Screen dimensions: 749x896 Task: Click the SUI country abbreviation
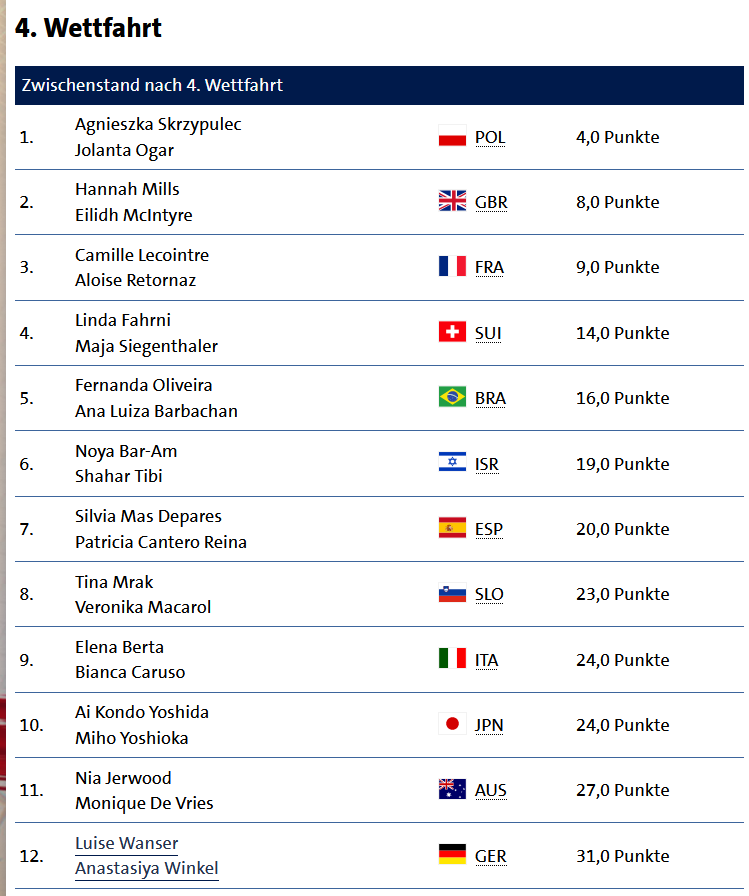pos(488,333)
